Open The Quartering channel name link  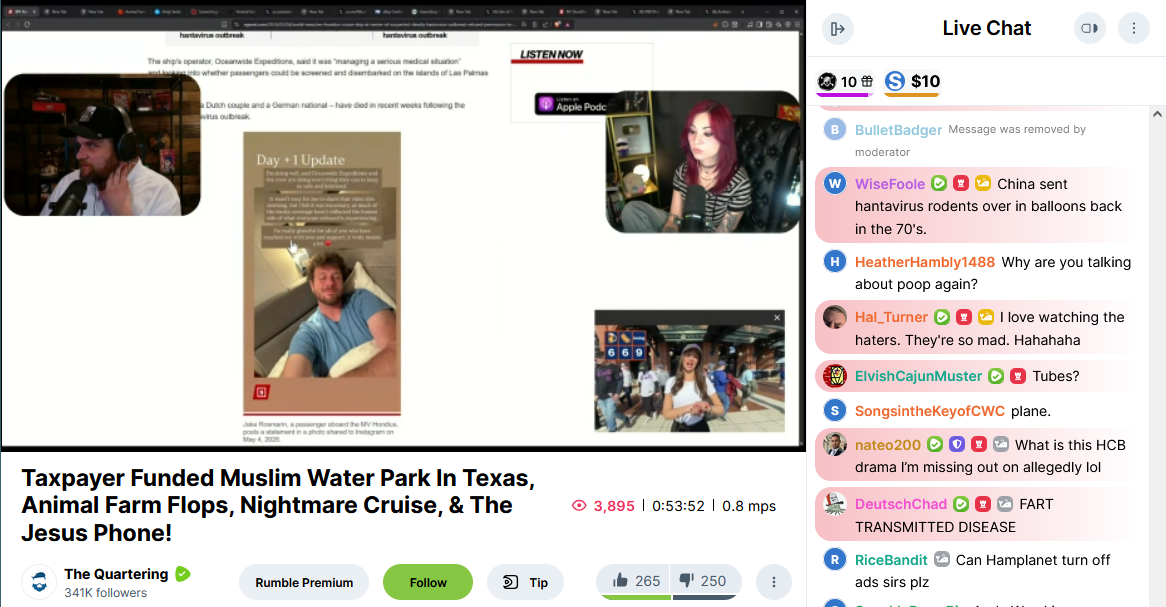116,574
